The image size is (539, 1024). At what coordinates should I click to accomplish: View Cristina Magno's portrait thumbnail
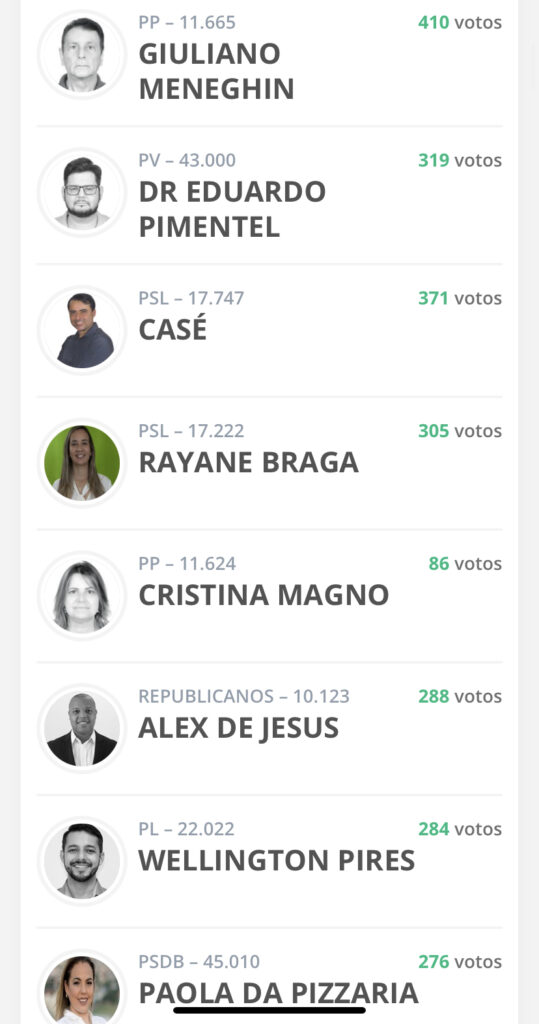(82, 596)
